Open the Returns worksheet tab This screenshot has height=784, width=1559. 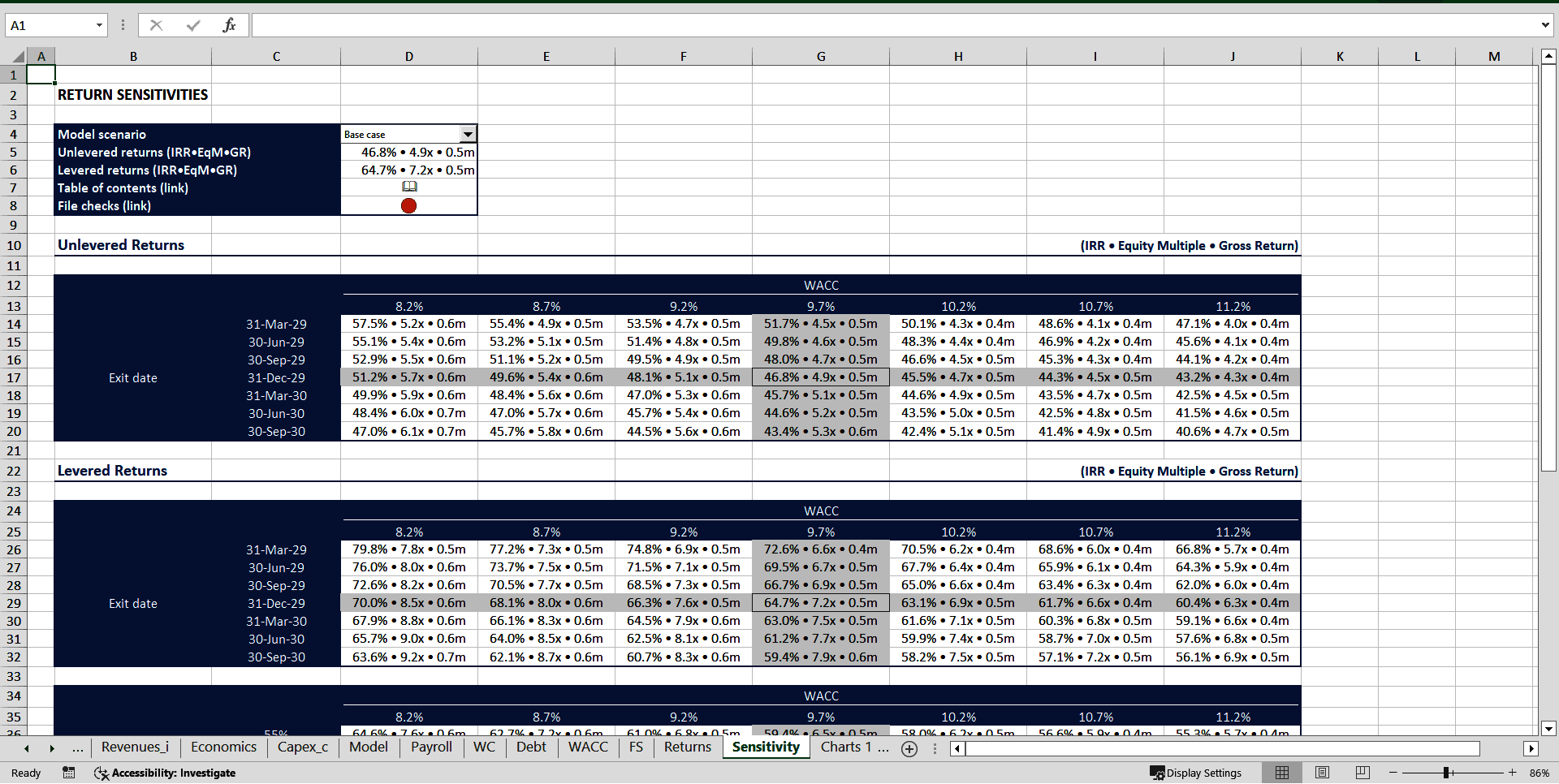pyautogui.click(x=686, y=747)
